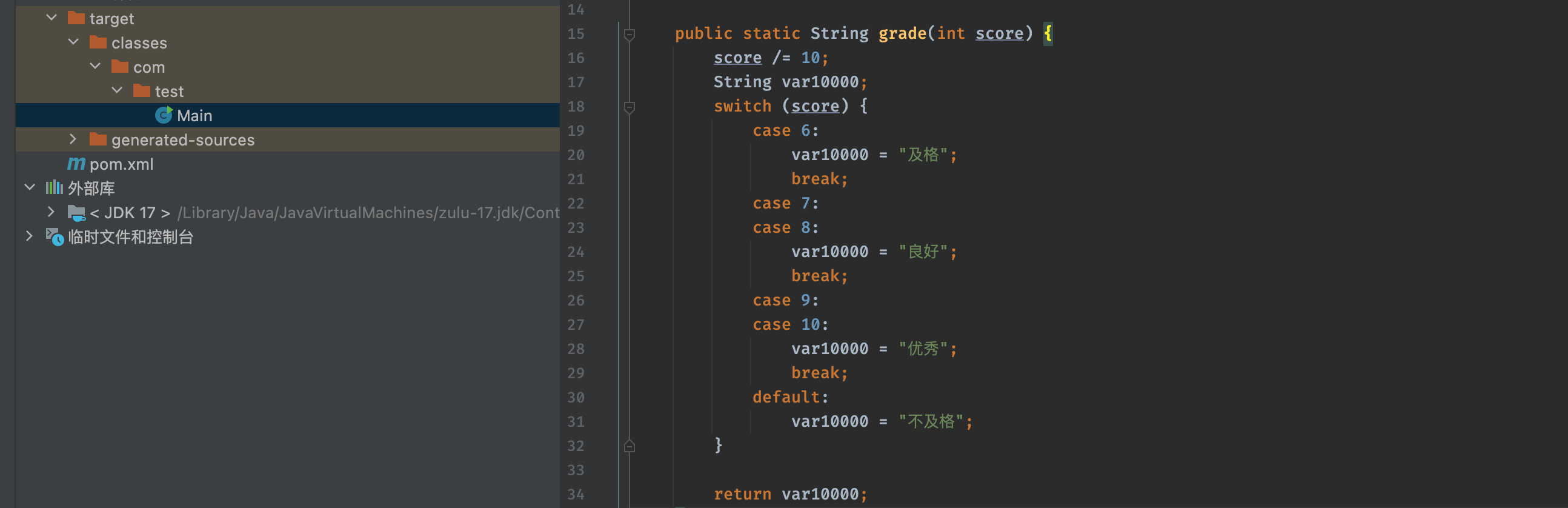1568x508 pixels.
Task: Click the break statement on line 25
Action: (819, 276)
